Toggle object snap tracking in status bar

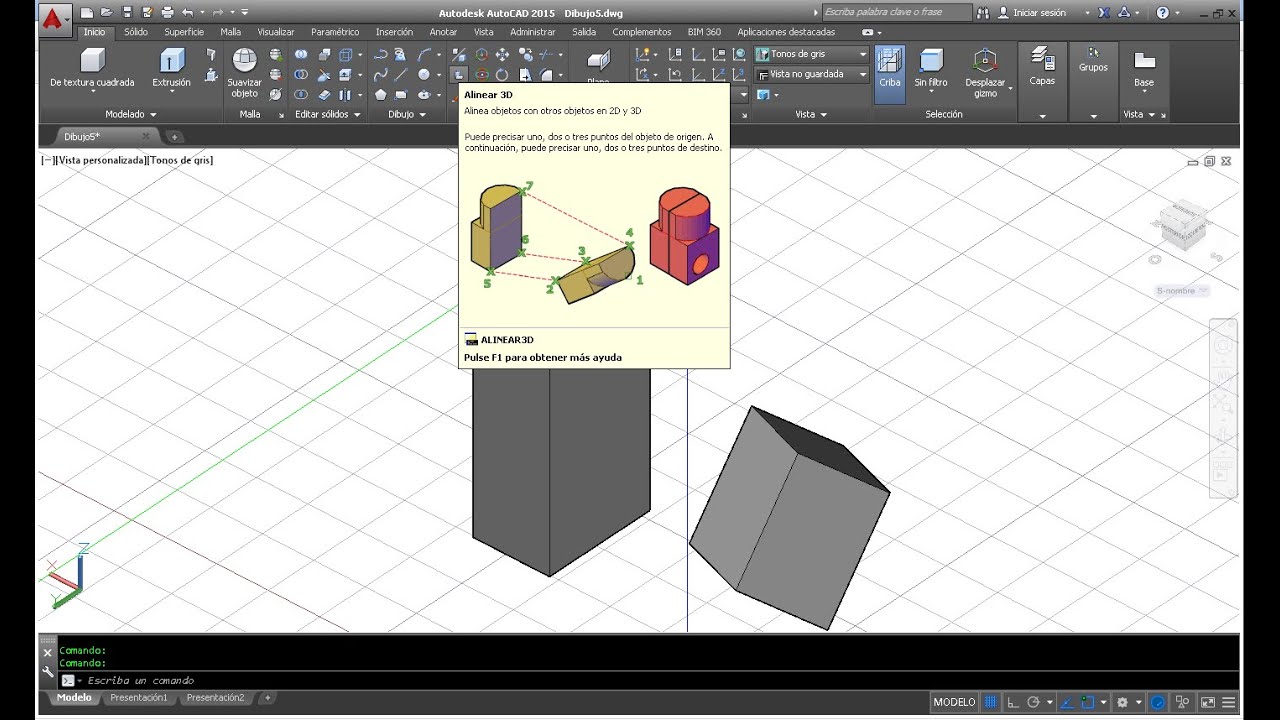pyautogui.click(x=1067, y=702)
